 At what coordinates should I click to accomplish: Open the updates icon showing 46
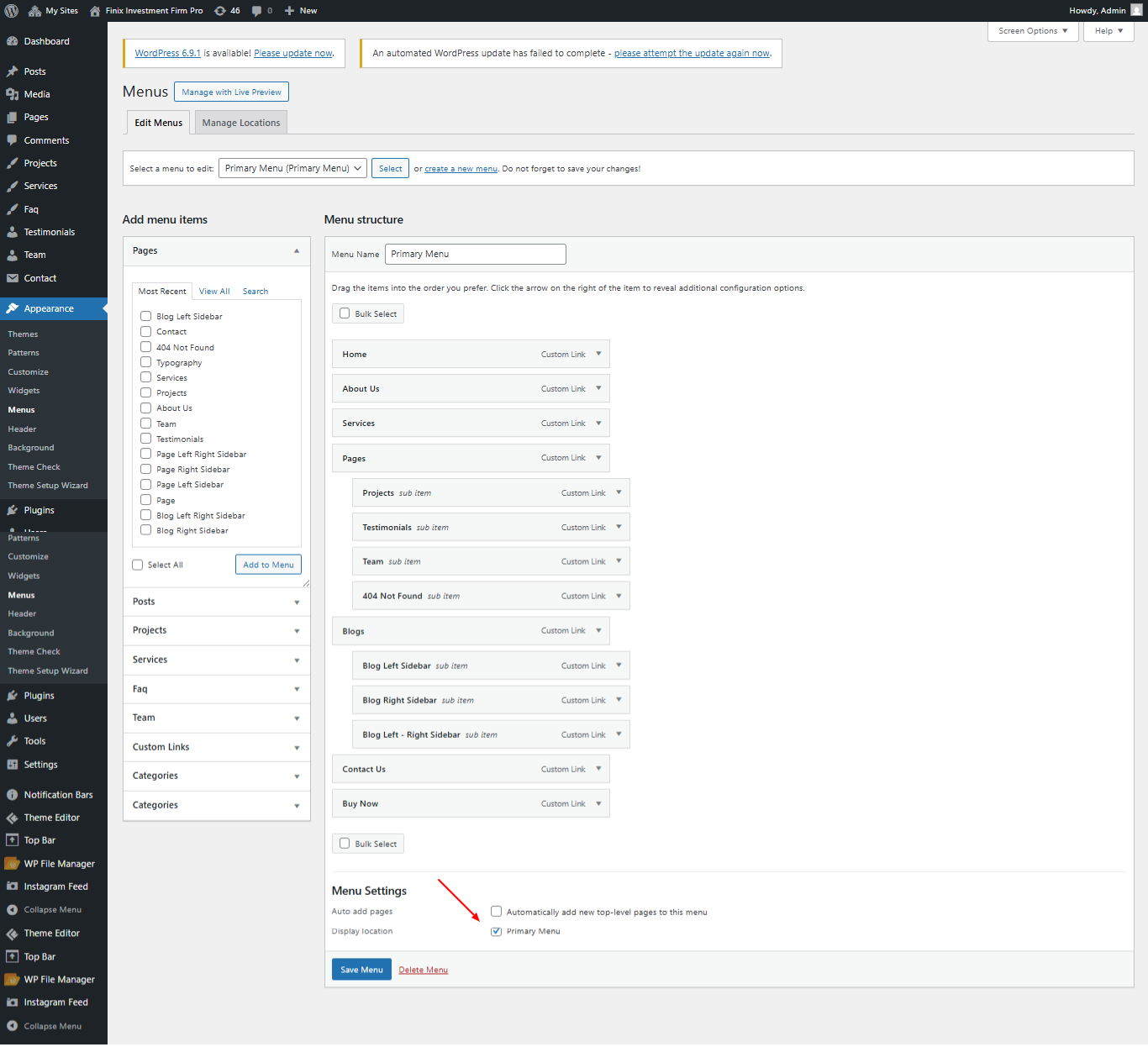[220, 11]
